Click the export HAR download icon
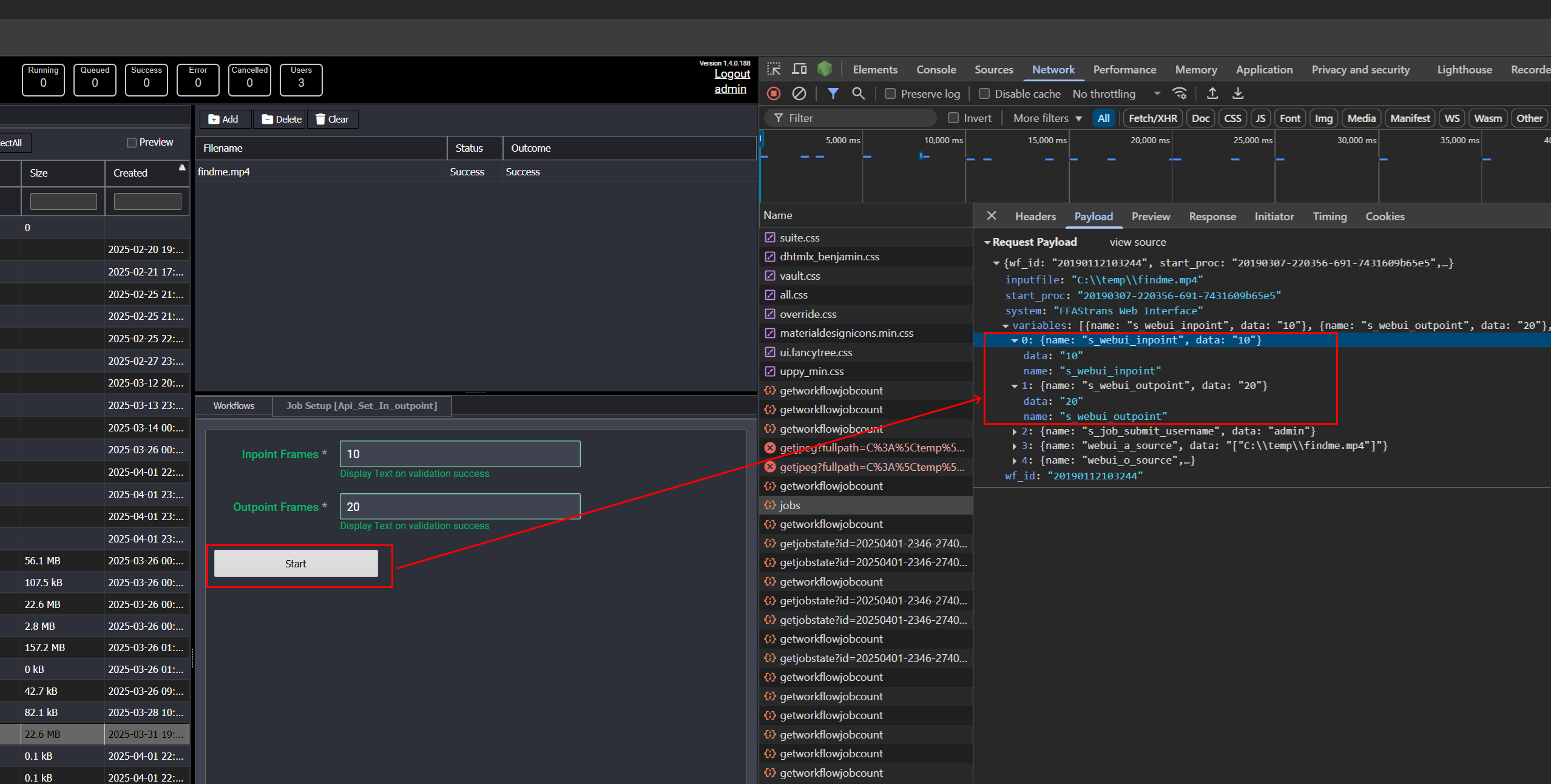This screenshot has width=1551, height=784. point(1238,93)
